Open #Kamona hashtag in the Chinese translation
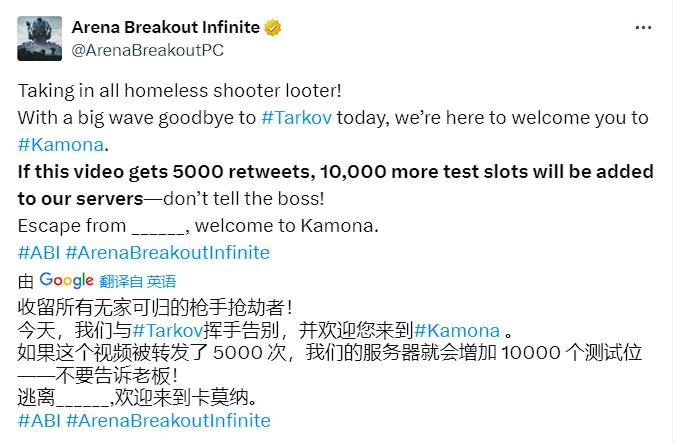The image size is (676, 444). click(x=456, y=330)
